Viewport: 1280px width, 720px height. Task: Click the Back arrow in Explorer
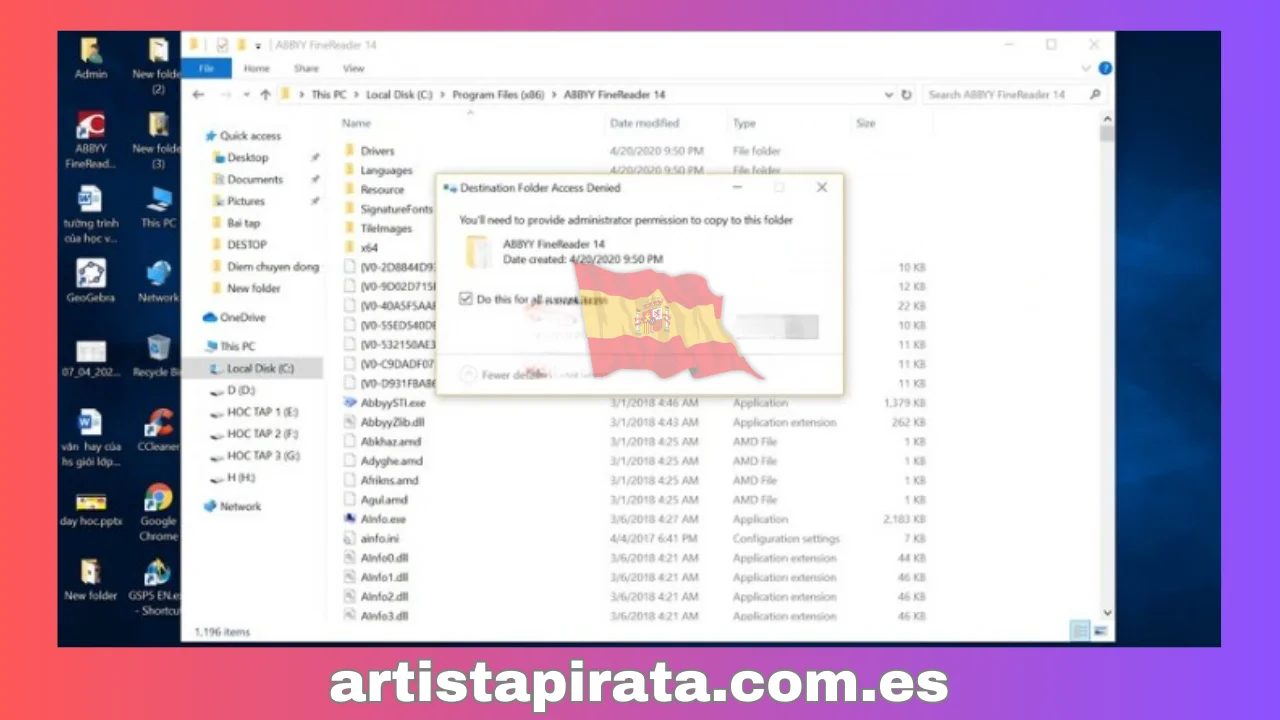pos(198,95)
